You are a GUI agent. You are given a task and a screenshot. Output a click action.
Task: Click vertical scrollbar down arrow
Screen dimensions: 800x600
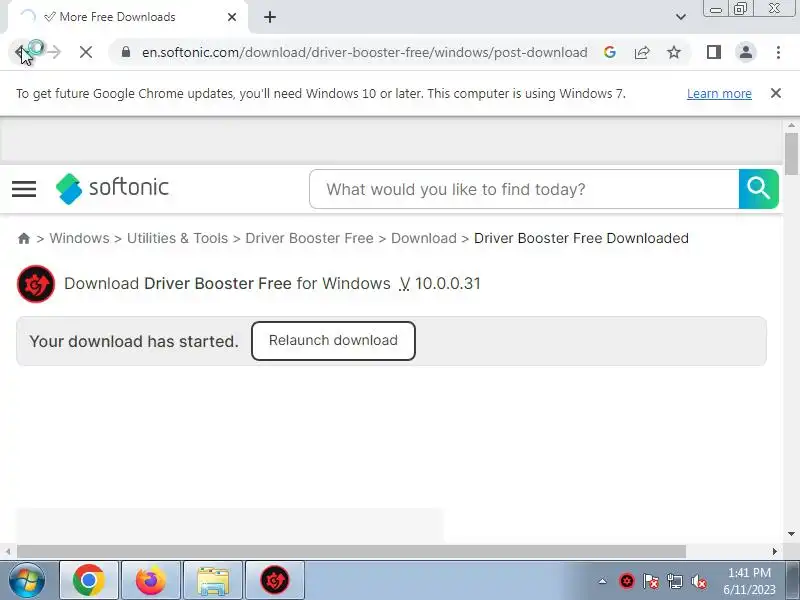click(791, 534)
